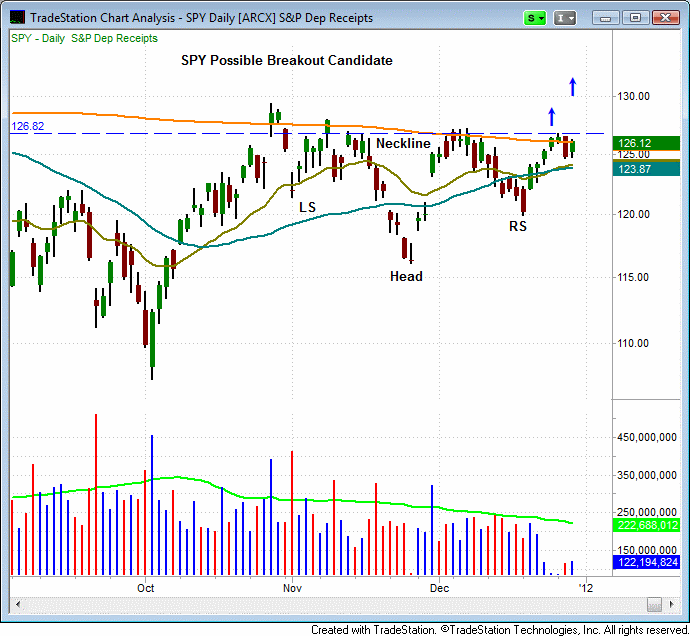Click the TradeStation chart window icon
Screen dimensions: 690x636
click(x=16, y=17)
